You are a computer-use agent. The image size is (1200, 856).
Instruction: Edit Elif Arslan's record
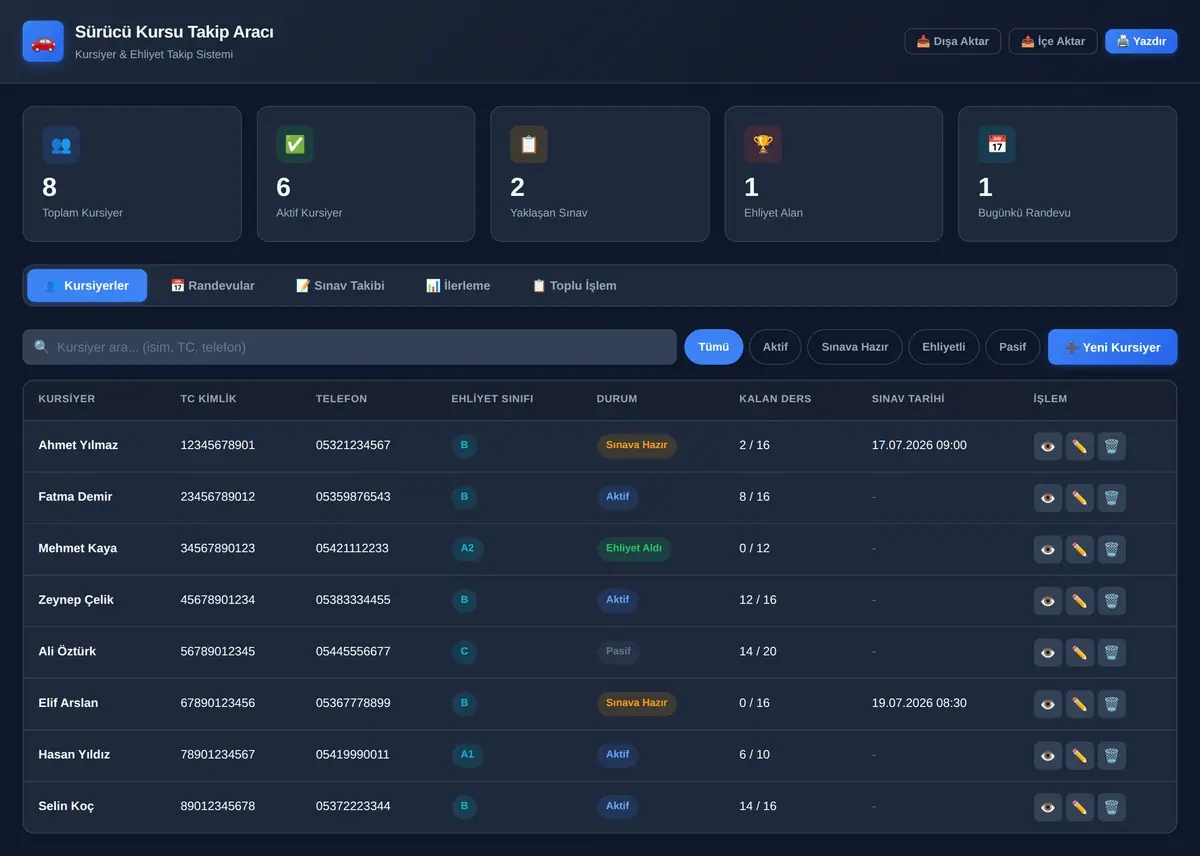click(x=1080, y=704)
